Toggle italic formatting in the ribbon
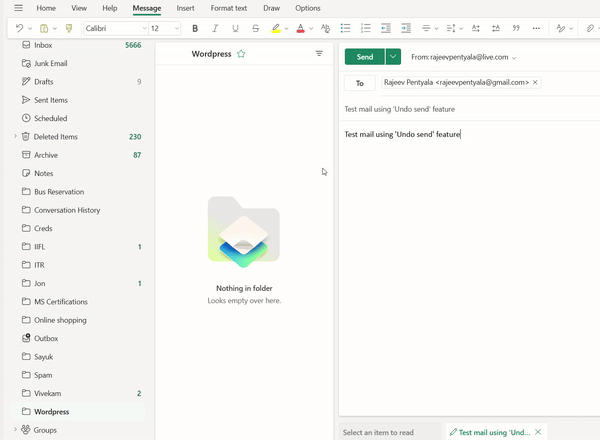The height and width of the screenshot is (440, 600). tap(215, 29)
